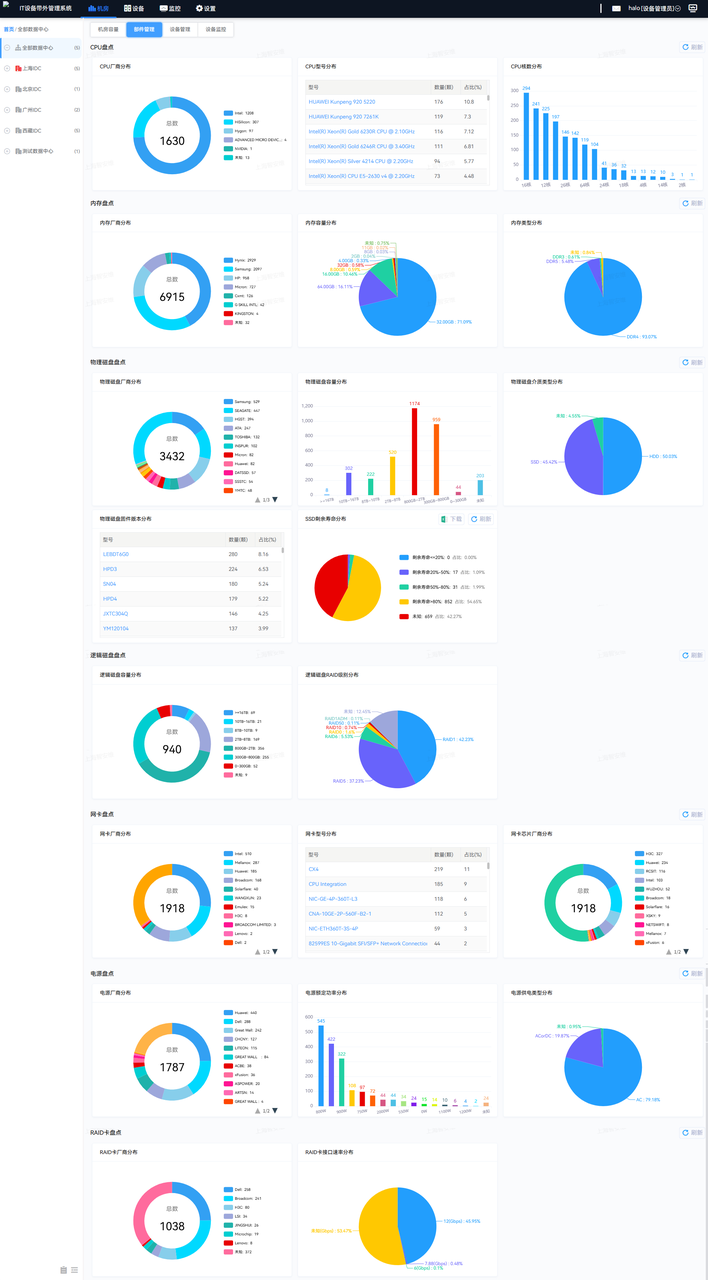The image size is (708, 1280).
Task: Click the 1174 red bar in disk capacity chart
Action: pyautogui.click(x=414, y=451)
